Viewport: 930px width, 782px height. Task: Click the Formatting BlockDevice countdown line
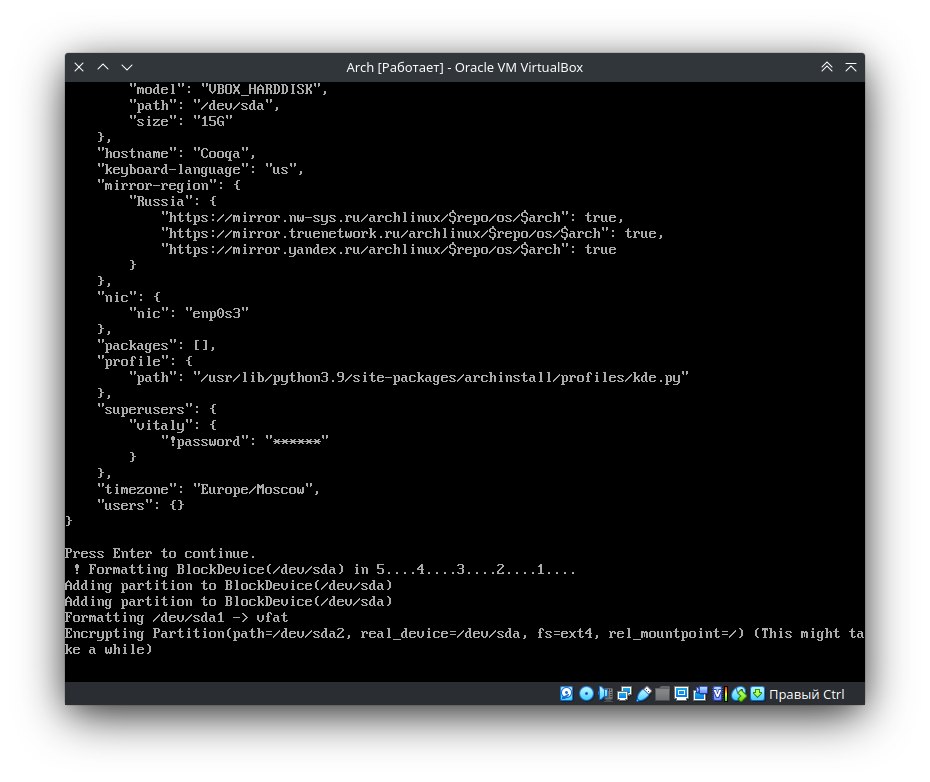[x=324, y=570]
